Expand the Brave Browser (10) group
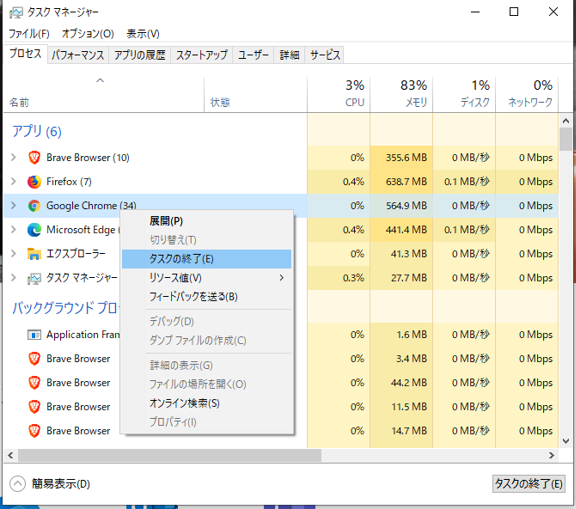Viewport: 576px width, 509px height. pyautogui.click(x=14, y=158)
